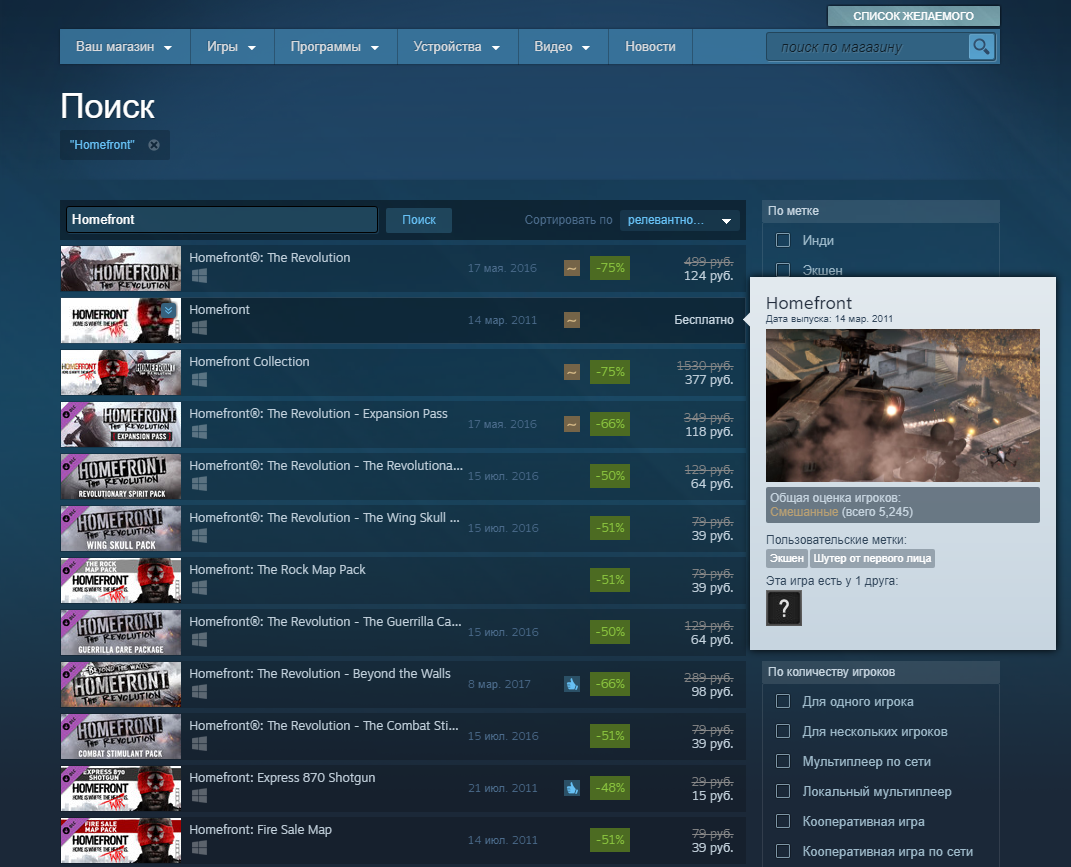The width and height of the screenshot is (1071, 867).
Task: Click the Revolutionary Spirit Pack thumbnail
Action: click(x=121, y=477)
